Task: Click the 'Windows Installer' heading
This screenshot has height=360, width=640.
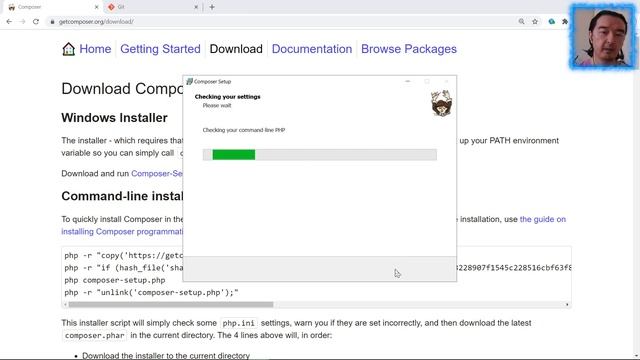Action: (114, 118)
